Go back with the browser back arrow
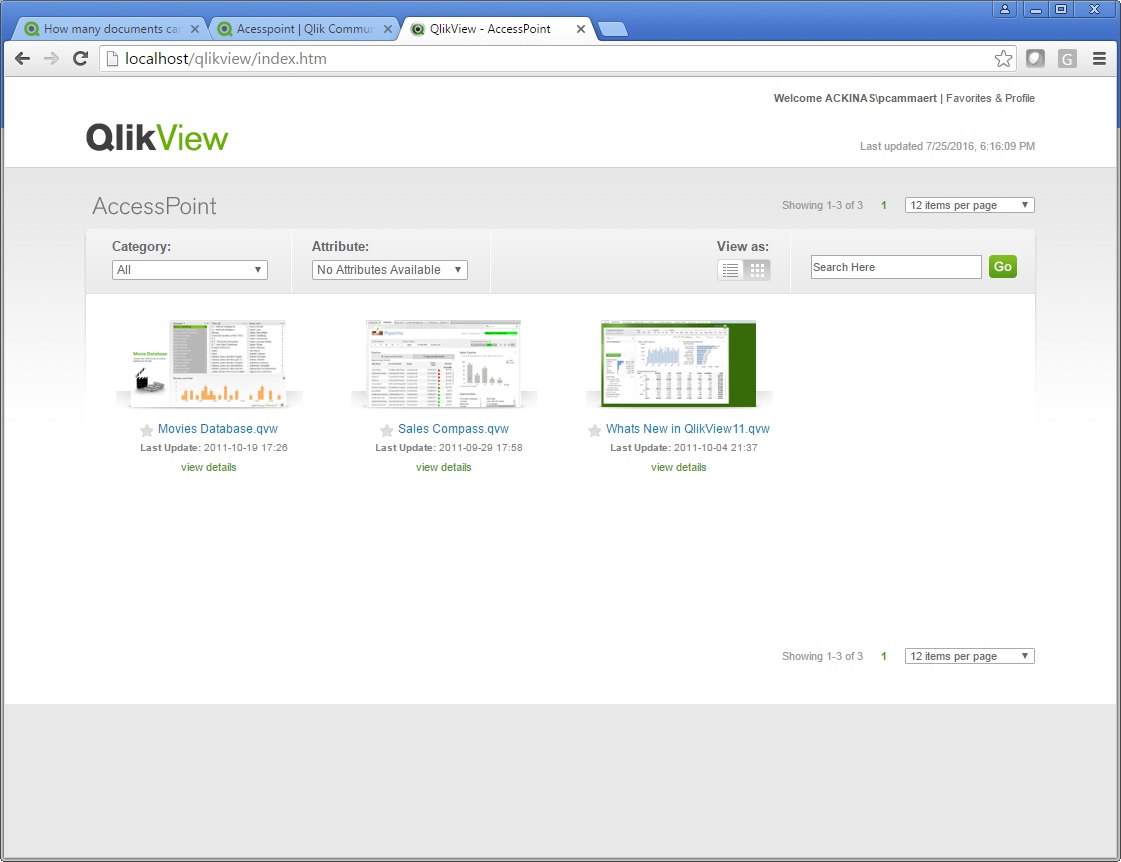Viewport: 1121px width, 862px height. coord(22,59)
